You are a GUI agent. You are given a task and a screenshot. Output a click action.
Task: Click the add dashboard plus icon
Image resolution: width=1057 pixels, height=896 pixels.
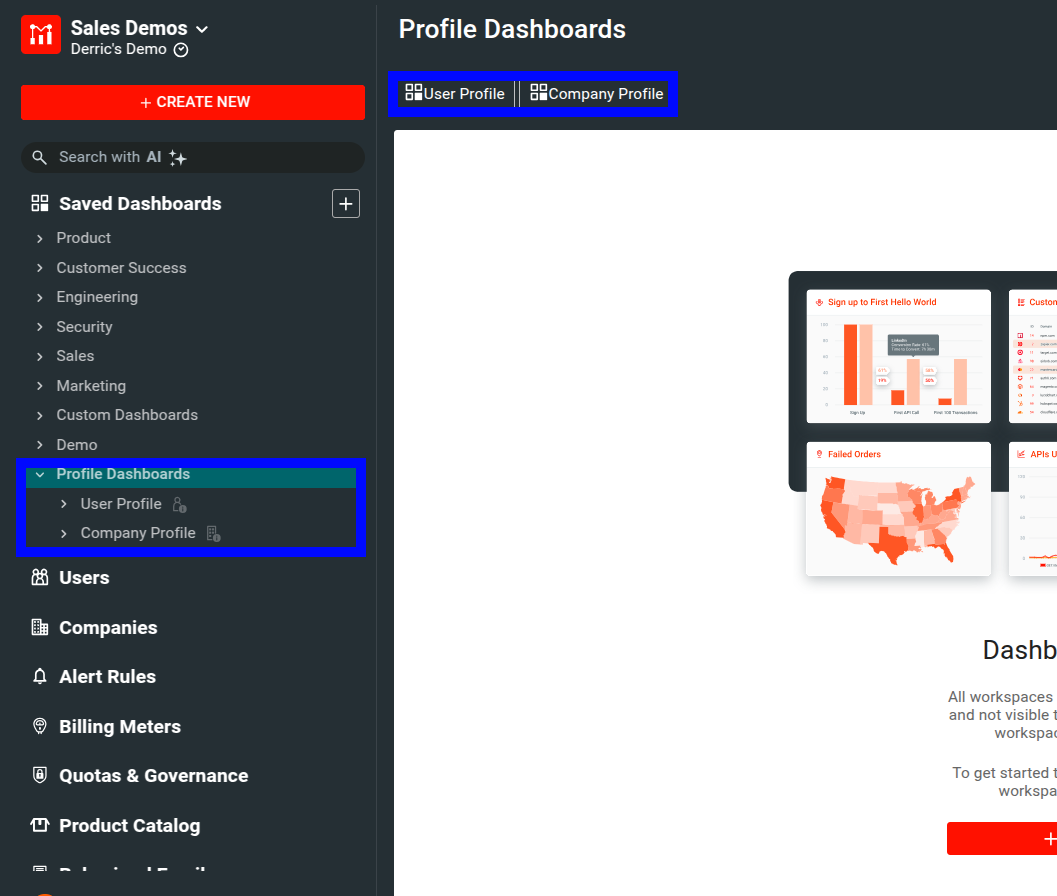[x=345, y=203]
